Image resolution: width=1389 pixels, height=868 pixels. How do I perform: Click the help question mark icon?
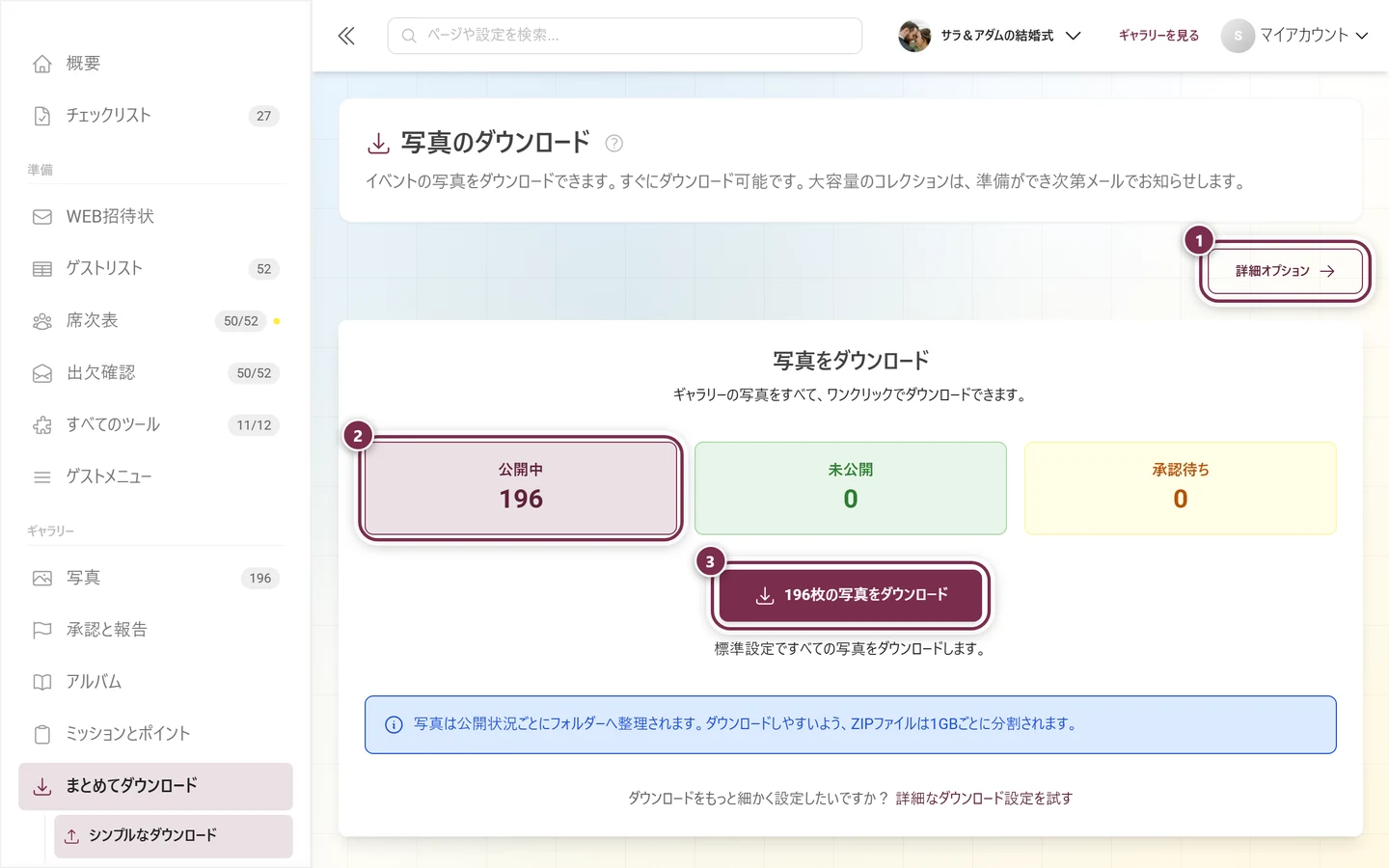point(613,144)
